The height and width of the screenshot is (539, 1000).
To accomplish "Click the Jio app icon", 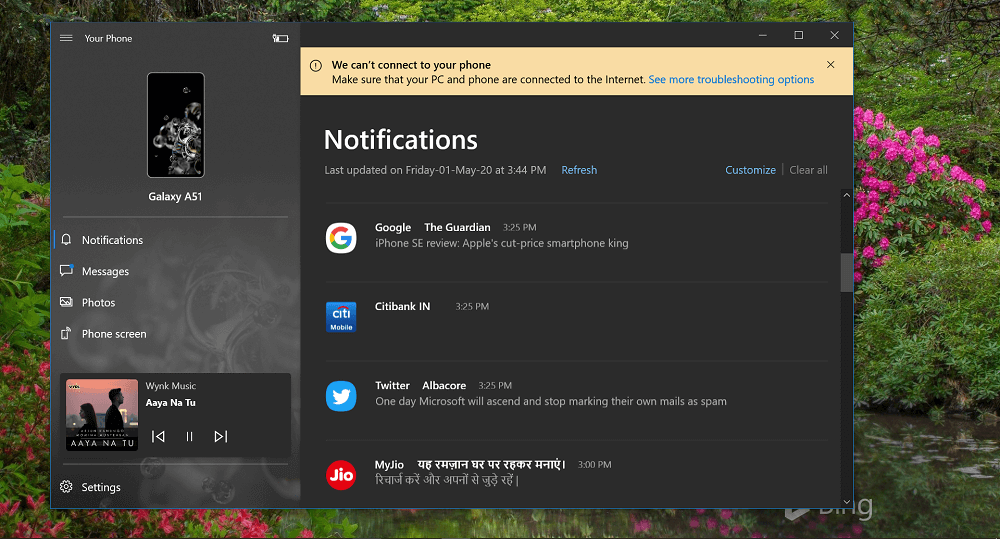I will pos(341,475).
